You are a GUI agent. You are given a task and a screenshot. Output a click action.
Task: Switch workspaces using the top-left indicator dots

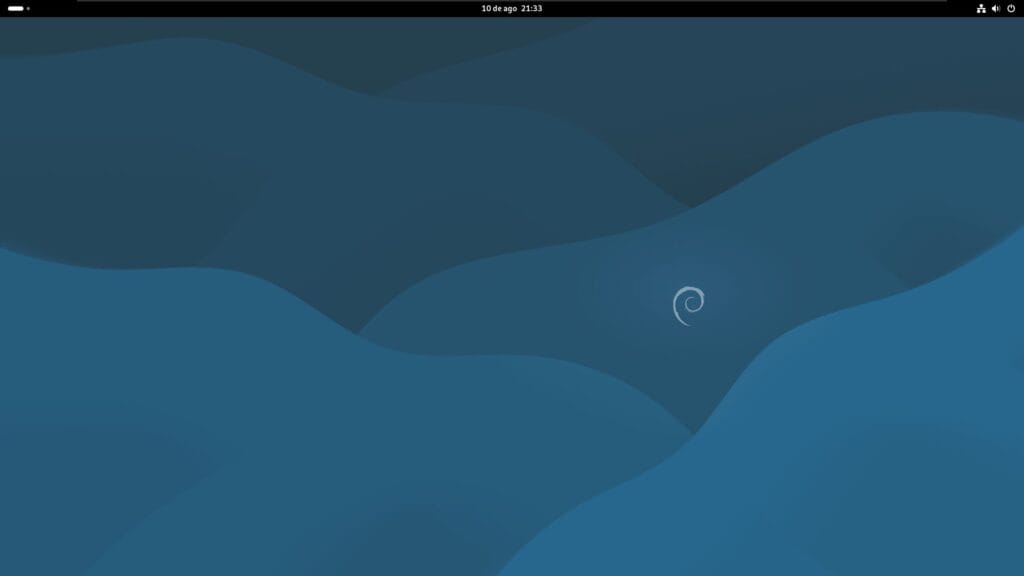pyautogui.click(x=19, y=8)
